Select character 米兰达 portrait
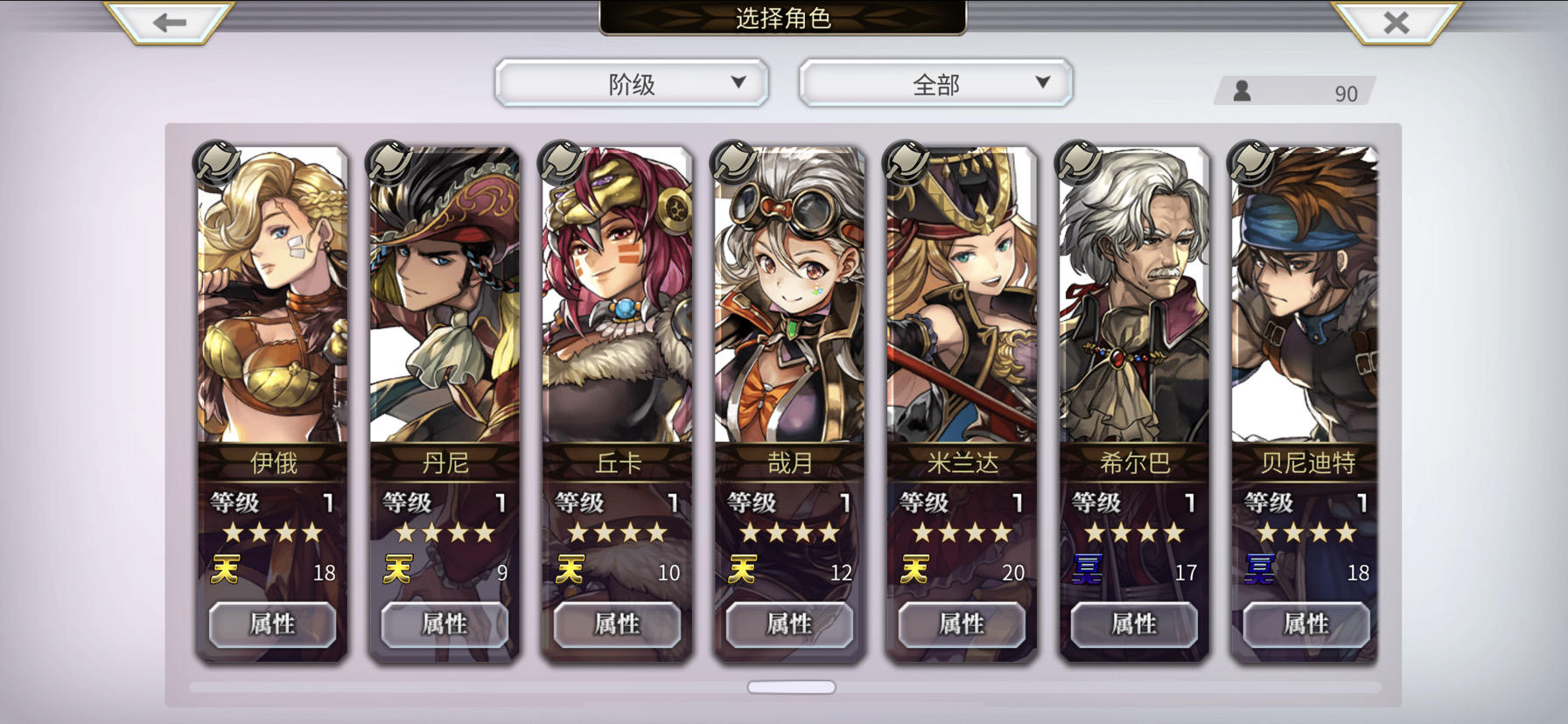The width and height of the screenshot is (1568, 724). point(962,296)
